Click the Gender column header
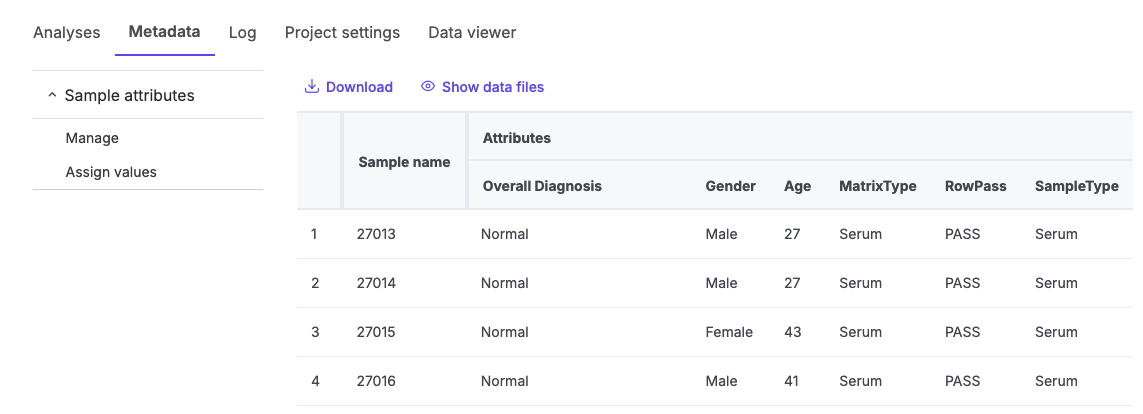The image size is (1143, 414). pyautogui.click(x=730, y=186)
